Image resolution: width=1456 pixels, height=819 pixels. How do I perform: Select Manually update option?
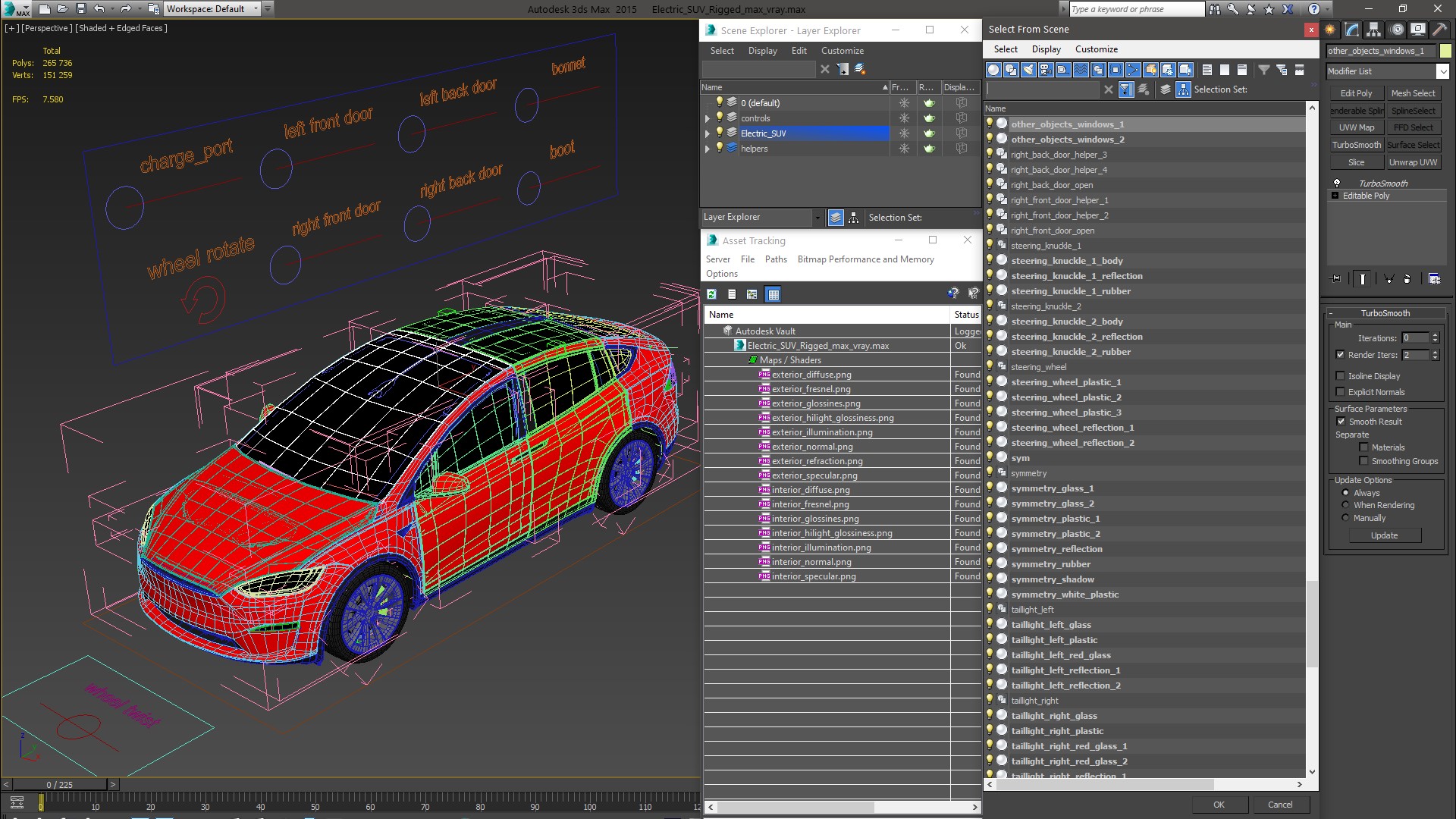coord(1345,518)
